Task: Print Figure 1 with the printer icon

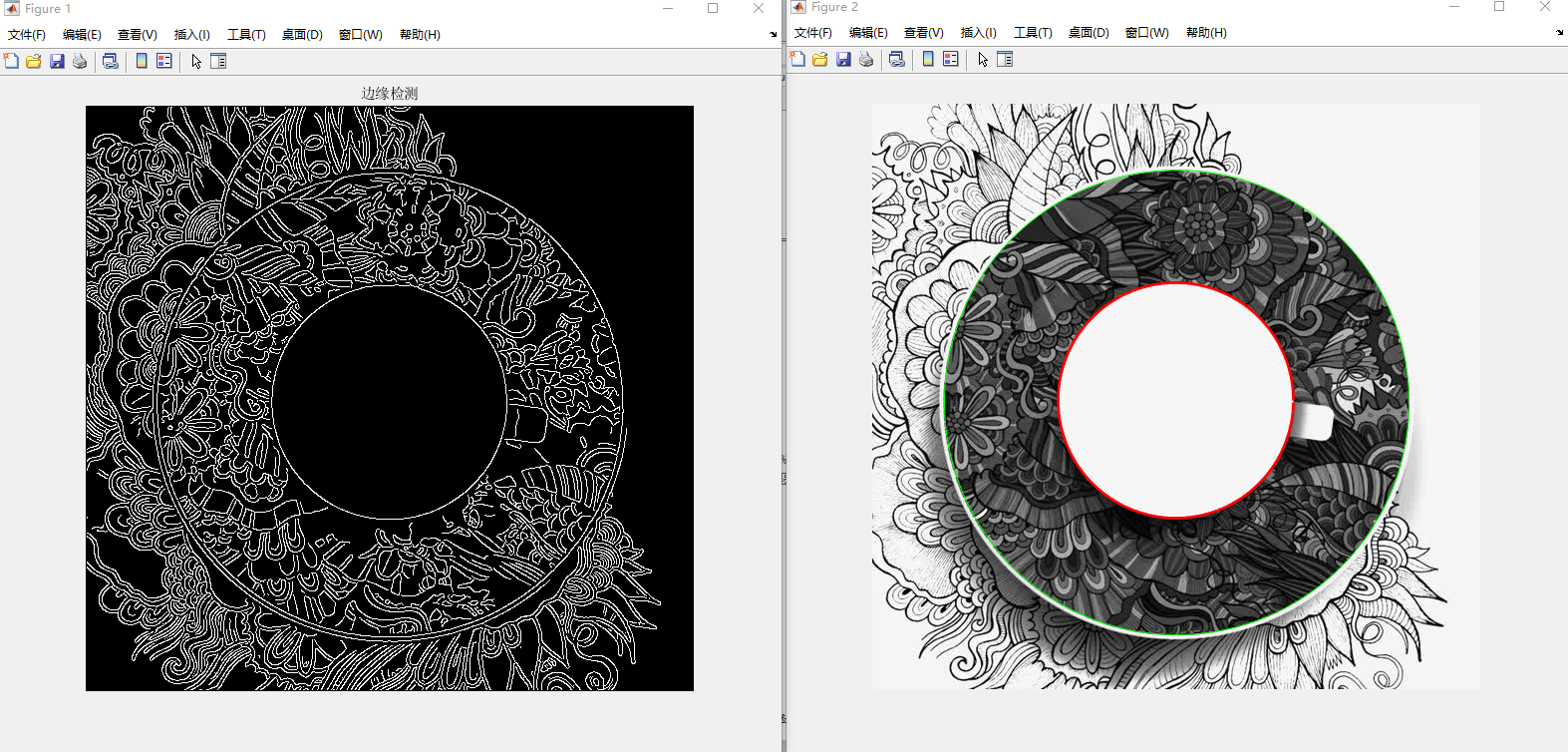Action: [x=80, y=61]
